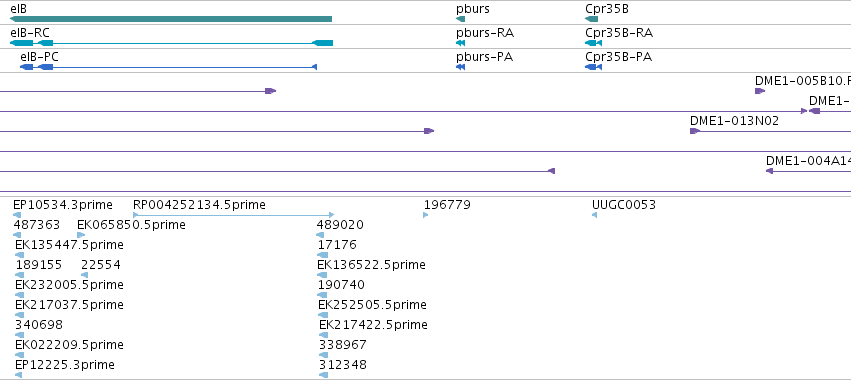Select the 489020 feature label

click(x=340, y=225)
